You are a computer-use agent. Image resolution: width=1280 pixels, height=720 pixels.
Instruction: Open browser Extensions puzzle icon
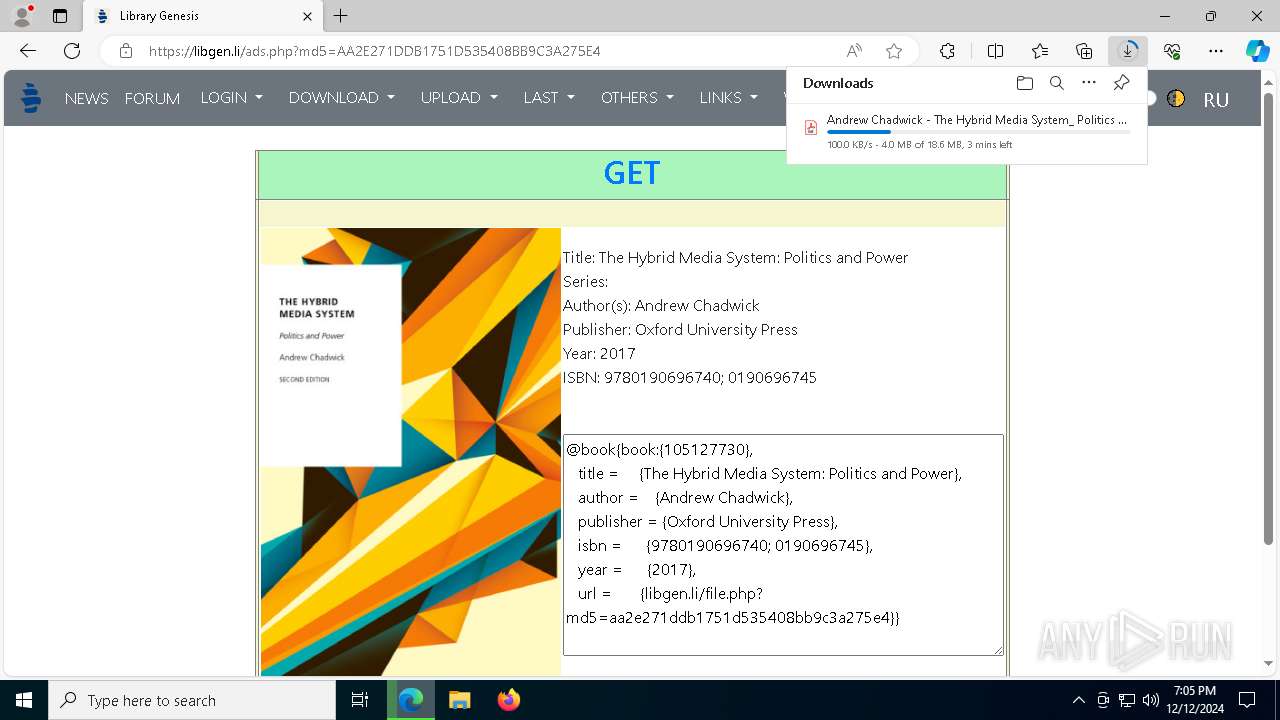947,51
